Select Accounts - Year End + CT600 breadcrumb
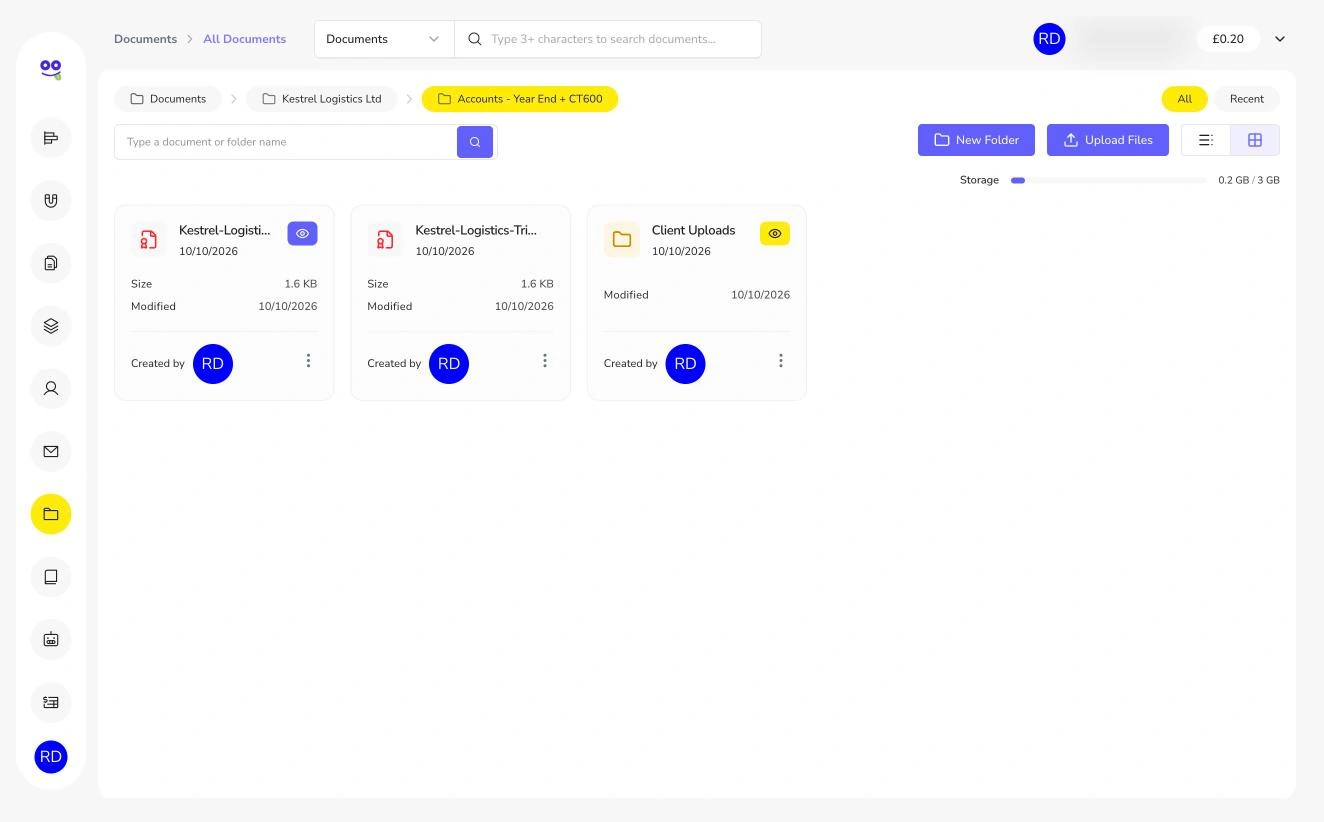The height and width of the screenshot is (822, 1324). point(520,99)
